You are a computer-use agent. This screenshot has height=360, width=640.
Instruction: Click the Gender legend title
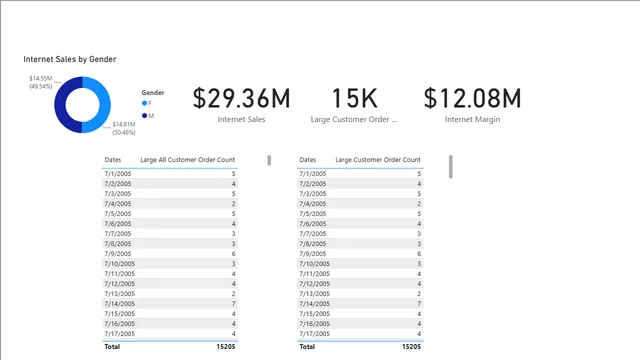(x=153, y=93)
